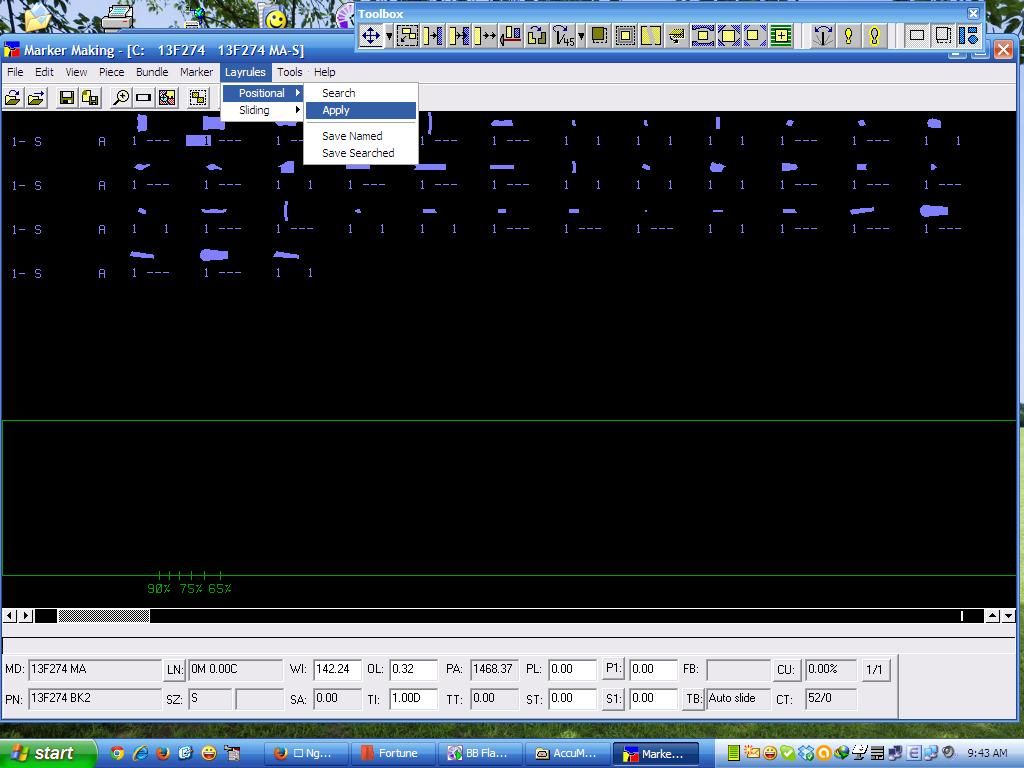1024x768 pixels.
Task: Click the blue shapes Toolbox icon
Action: 968,35
